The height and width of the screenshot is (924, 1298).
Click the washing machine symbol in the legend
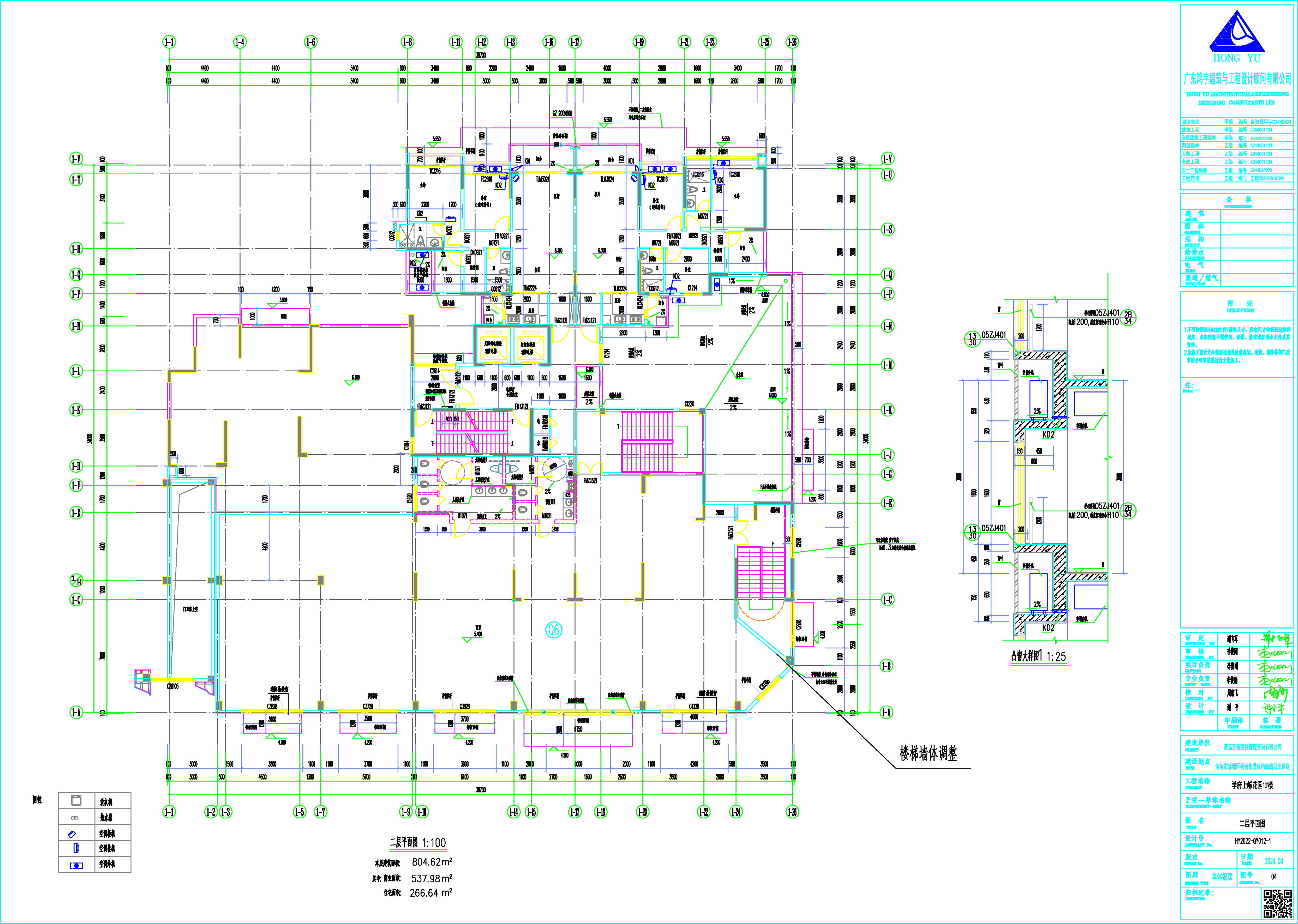[76, 801]
